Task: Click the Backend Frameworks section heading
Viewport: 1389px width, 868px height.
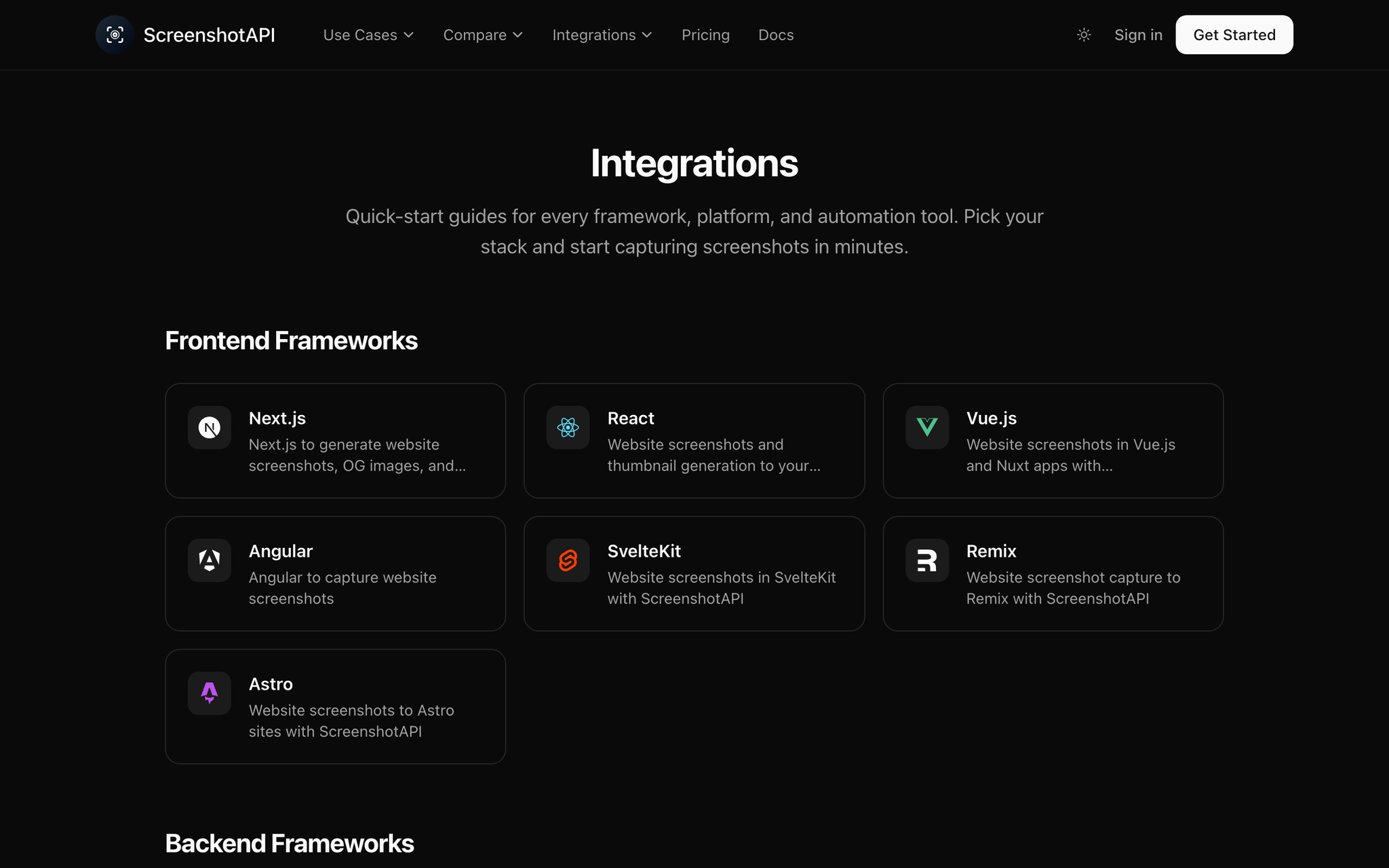Action: [x=290, y=844]
